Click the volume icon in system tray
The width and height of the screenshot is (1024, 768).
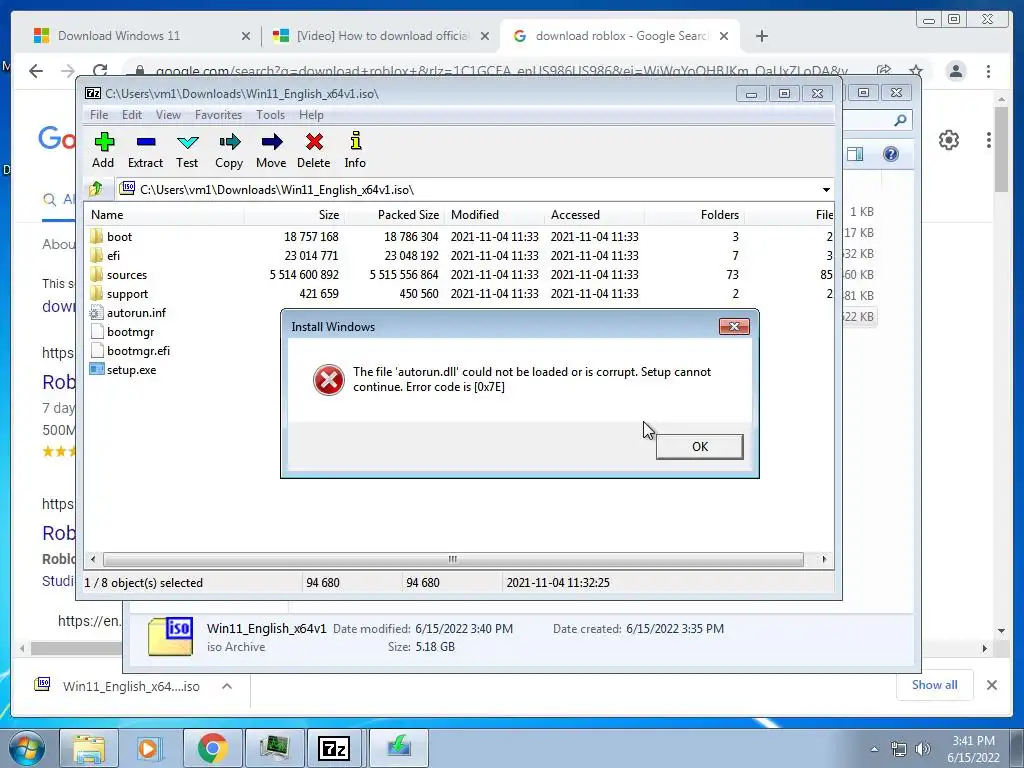(923, 749)
